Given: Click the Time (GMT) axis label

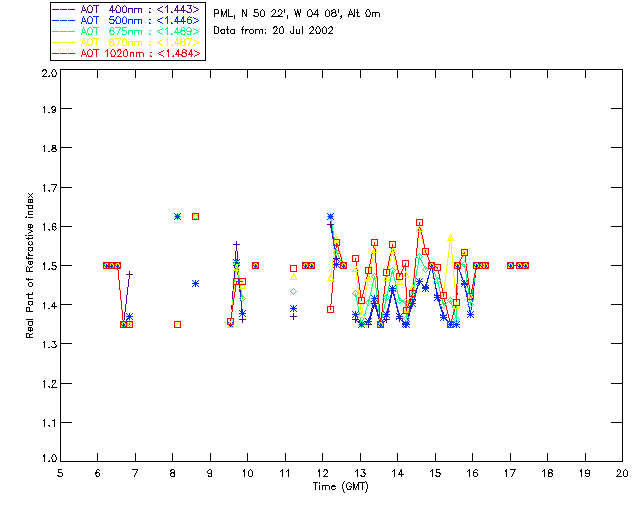Looking at the screenshot, I should click(340, 487).
